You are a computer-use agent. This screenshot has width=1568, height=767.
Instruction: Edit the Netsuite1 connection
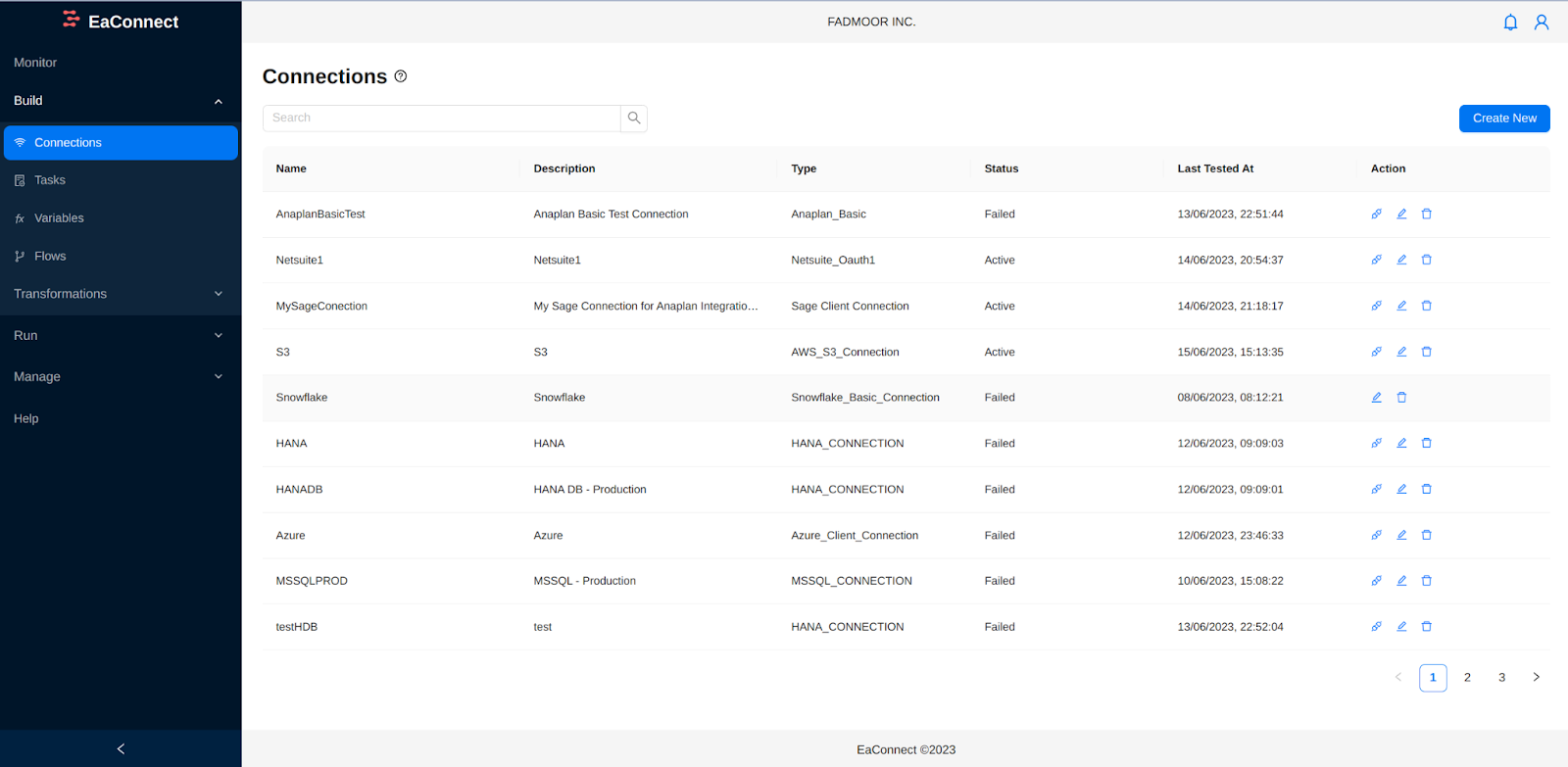(x=1401, y=260)
